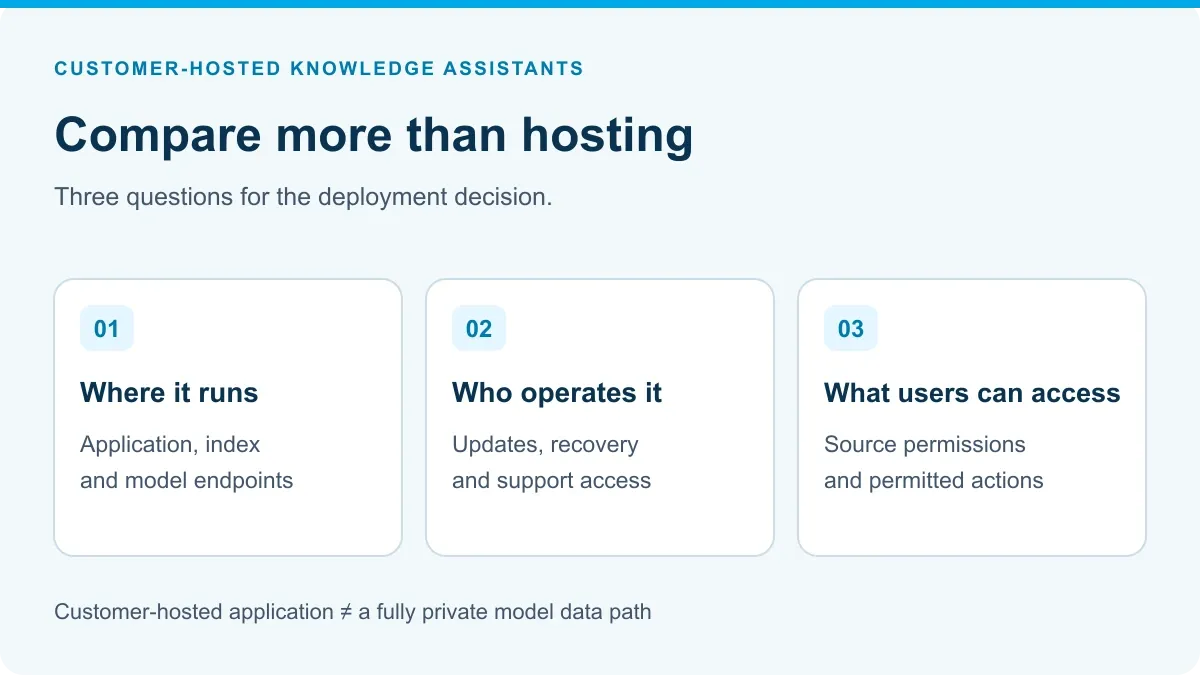1200x675 pixels.
Task: Click "Updates, recovery and support access" text
Action: (552, 462)
